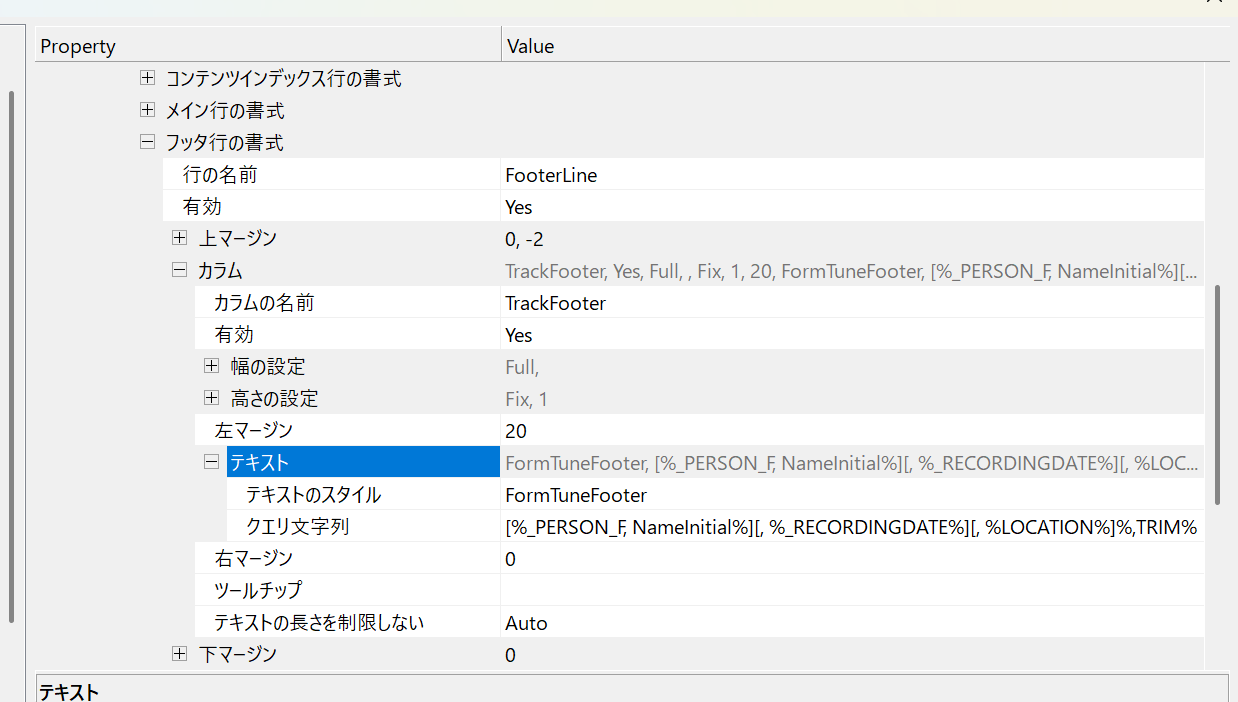Collapse the カラム property group
This screenshot has height=702, width=1238.
179,270
